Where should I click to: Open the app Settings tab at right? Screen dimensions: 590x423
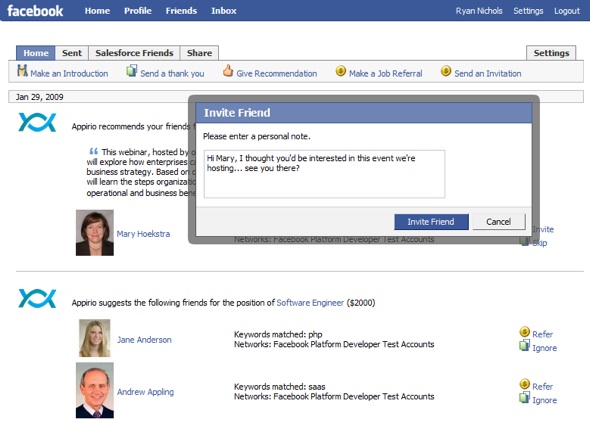point(551,53)
